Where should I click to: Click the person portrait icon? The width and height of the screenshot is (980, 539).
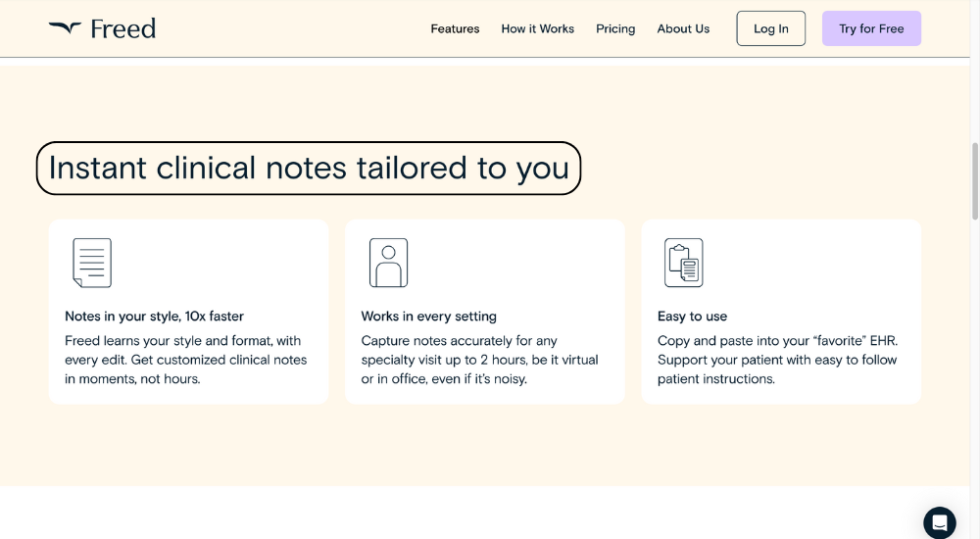pyautogui.click(x=388, y=263)
